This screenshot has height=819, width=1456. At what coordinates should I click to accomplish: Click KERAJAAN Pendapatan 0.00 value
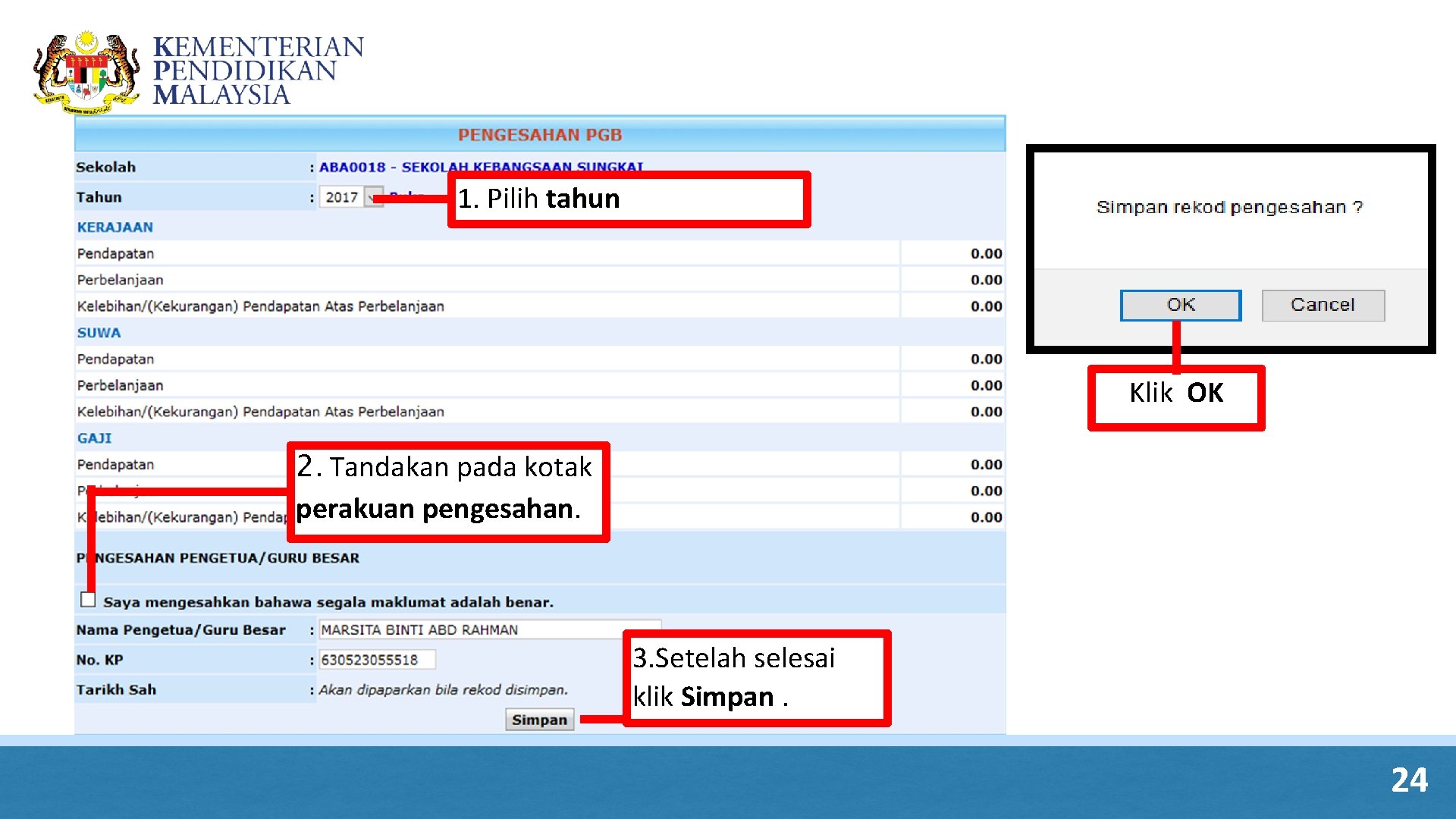[x=986, y=254]
